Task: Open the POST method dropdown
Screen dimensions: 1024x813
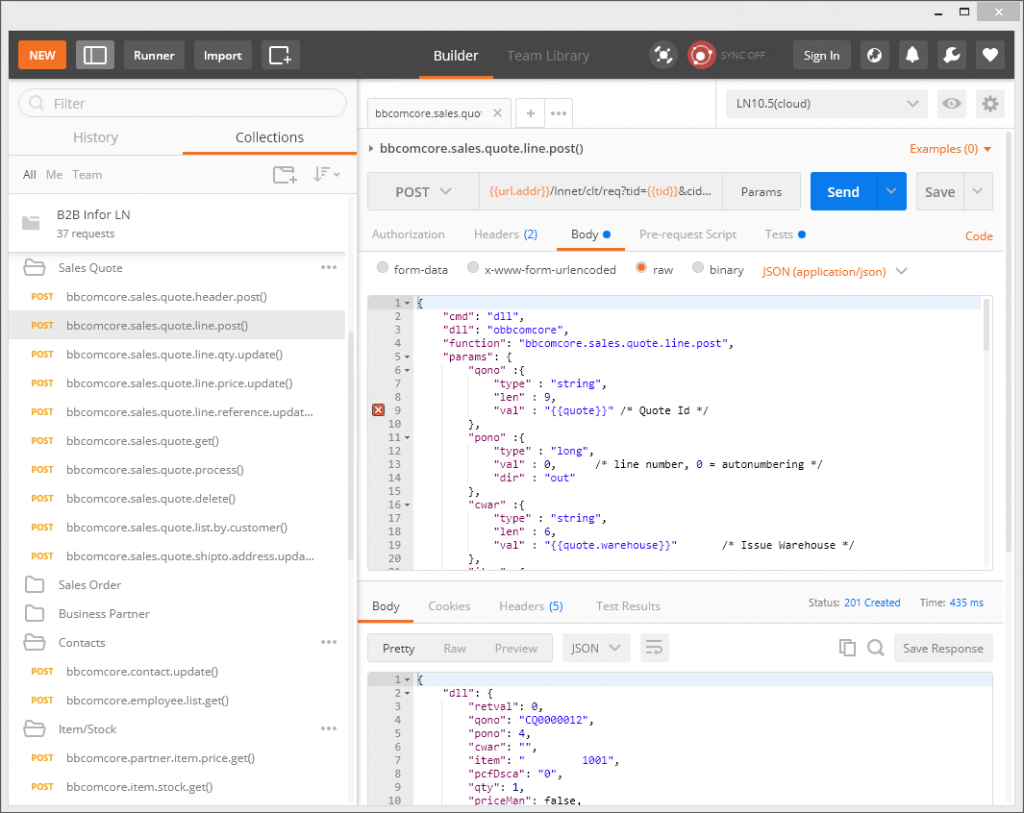Action: tap(423, 192)
